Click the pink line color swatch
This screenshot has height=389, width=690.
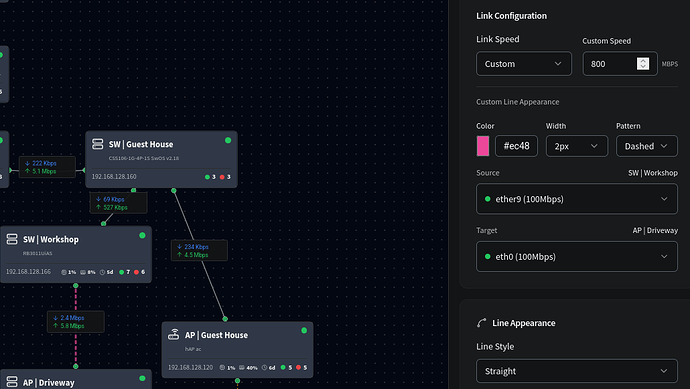[x=483, y=146]
